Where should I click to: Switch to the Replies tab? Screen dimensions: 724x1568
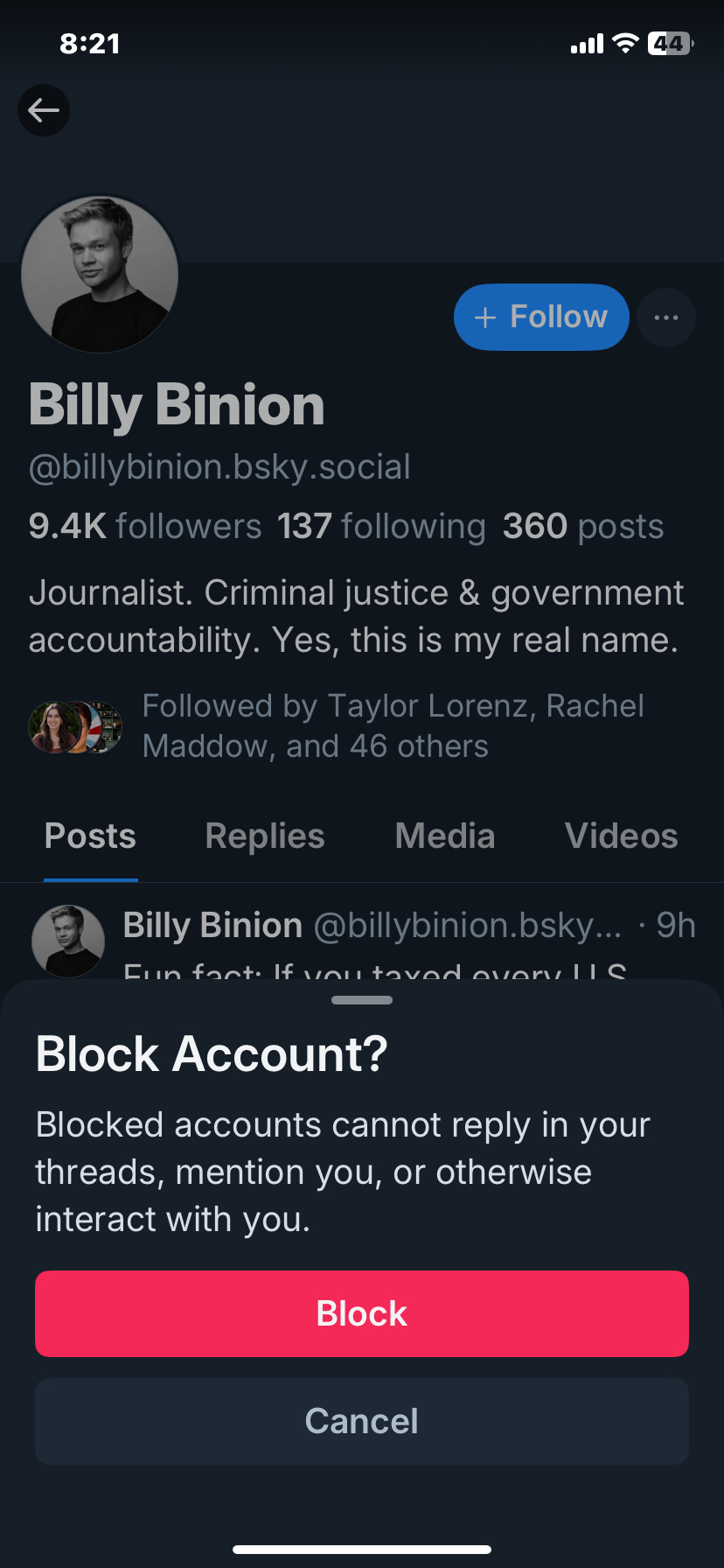[x=265, y=836]
